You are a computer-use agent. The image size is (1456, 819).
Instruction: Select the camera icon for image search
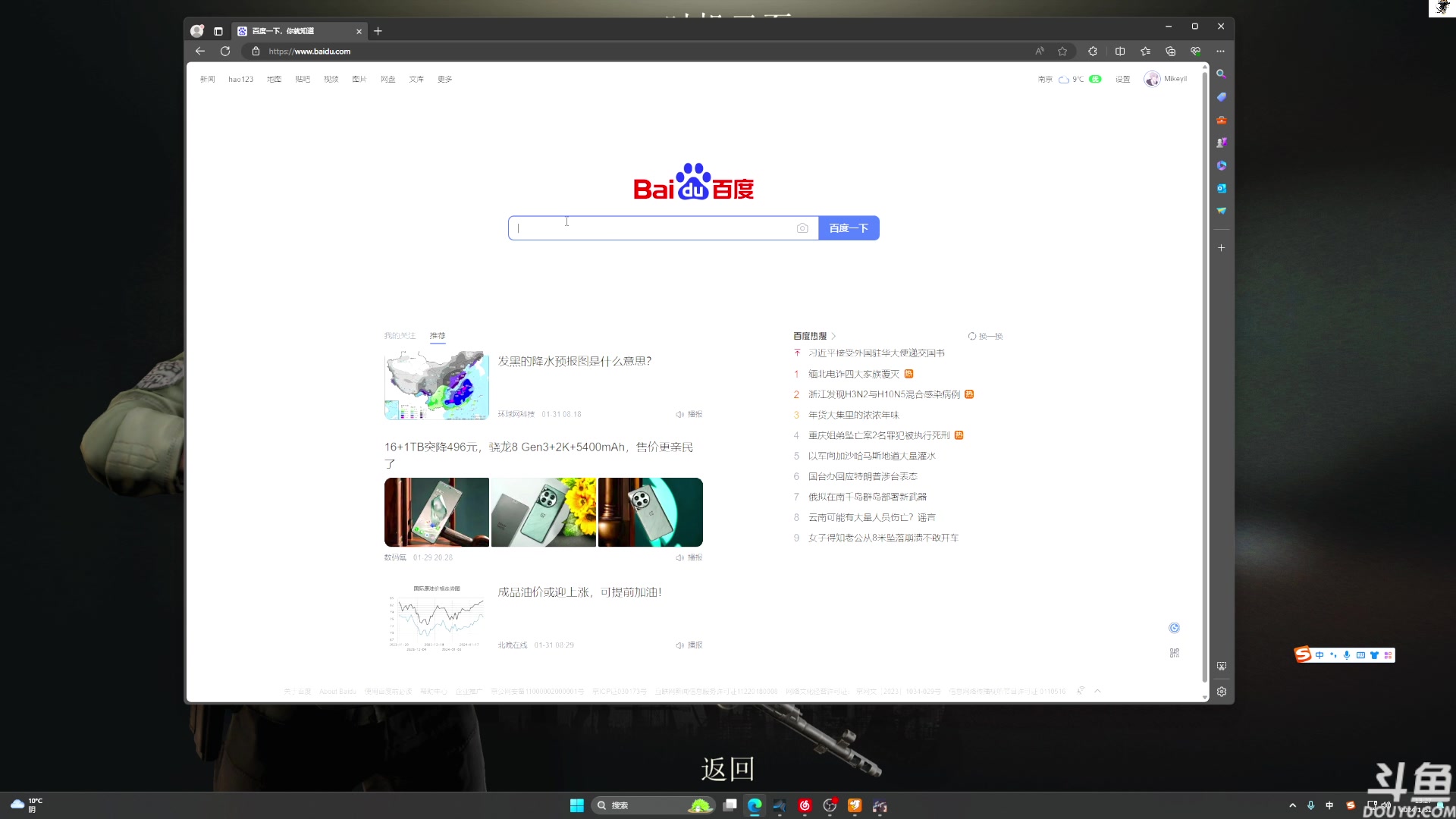802,227
